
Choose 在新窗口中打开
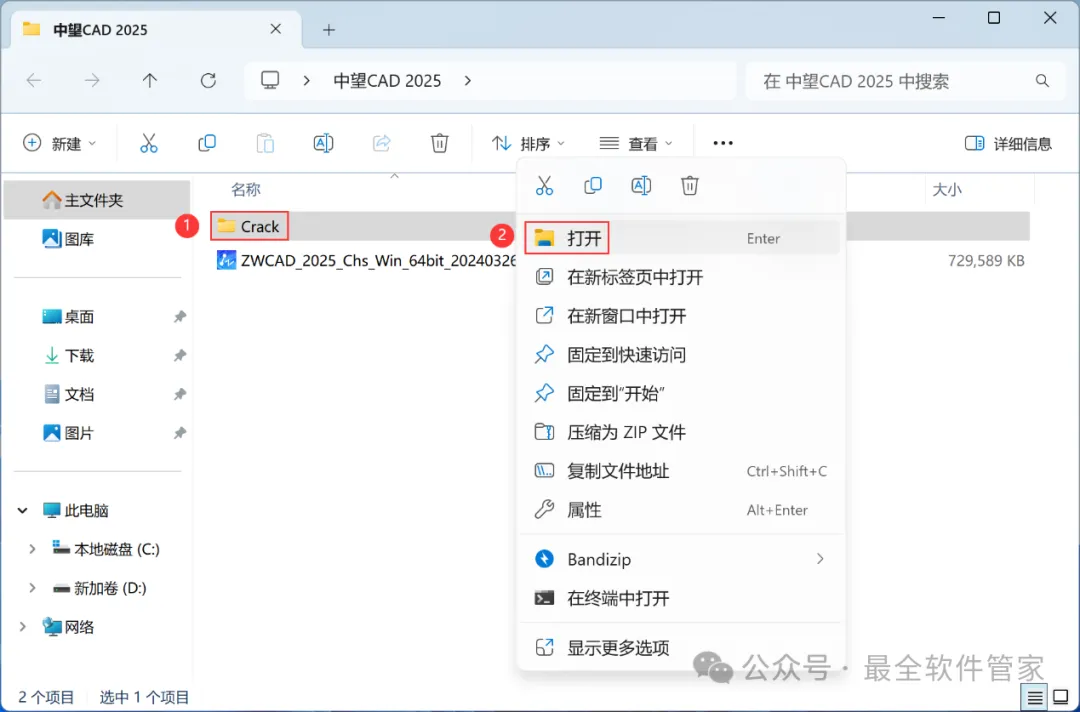[x=681, y=316]
